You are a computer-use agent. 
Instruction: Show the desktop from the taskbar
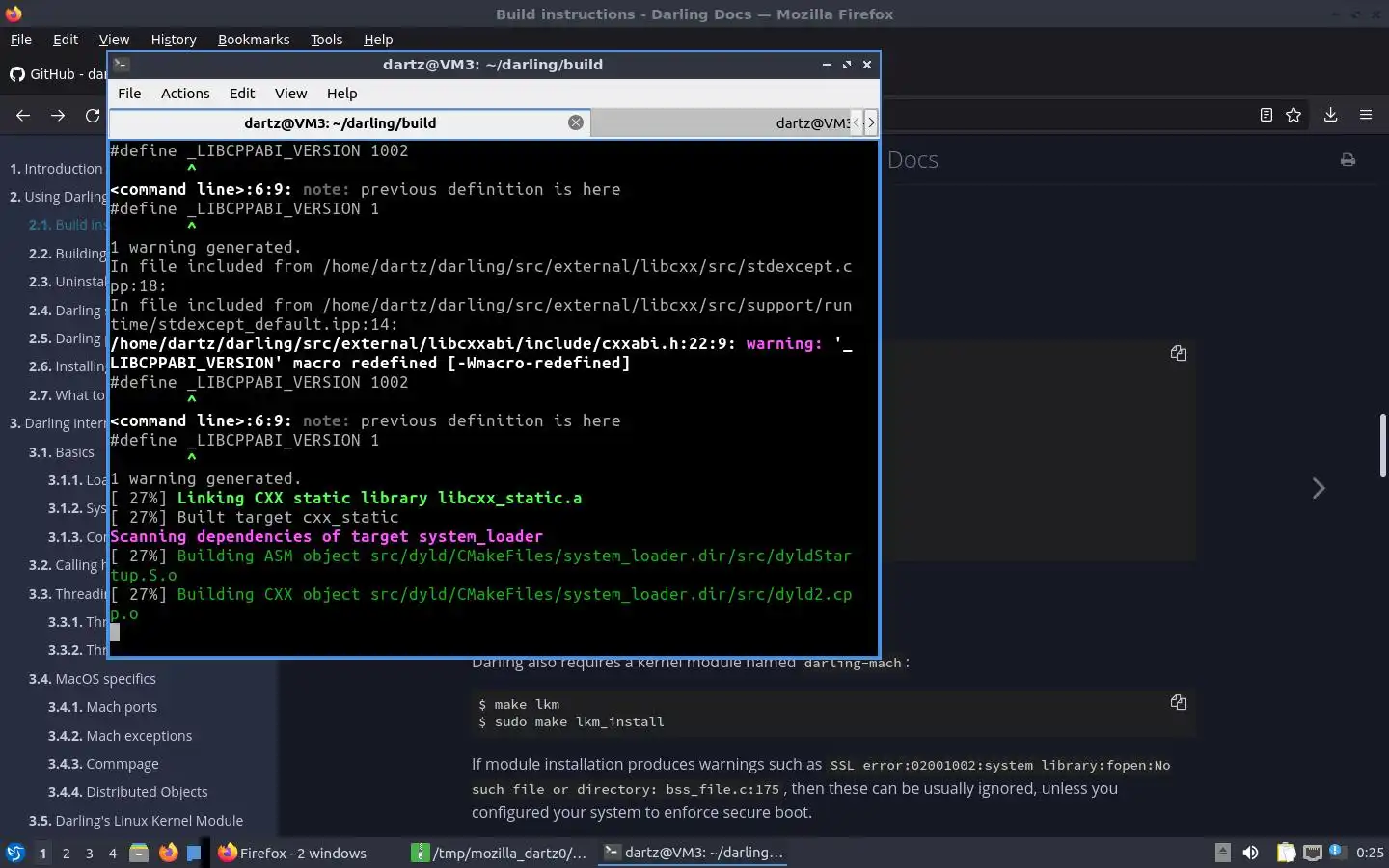point(194,853)
